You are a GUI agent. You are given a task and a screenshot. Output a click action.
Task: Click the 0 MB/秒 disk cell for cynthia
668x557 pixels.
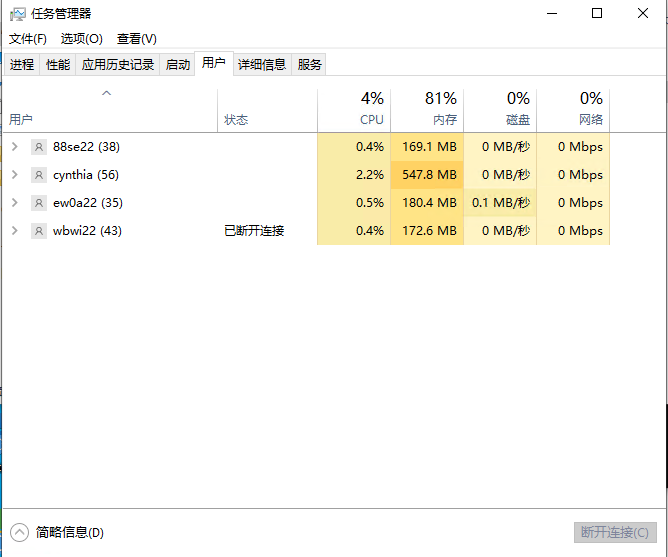(x=500, y=175)
